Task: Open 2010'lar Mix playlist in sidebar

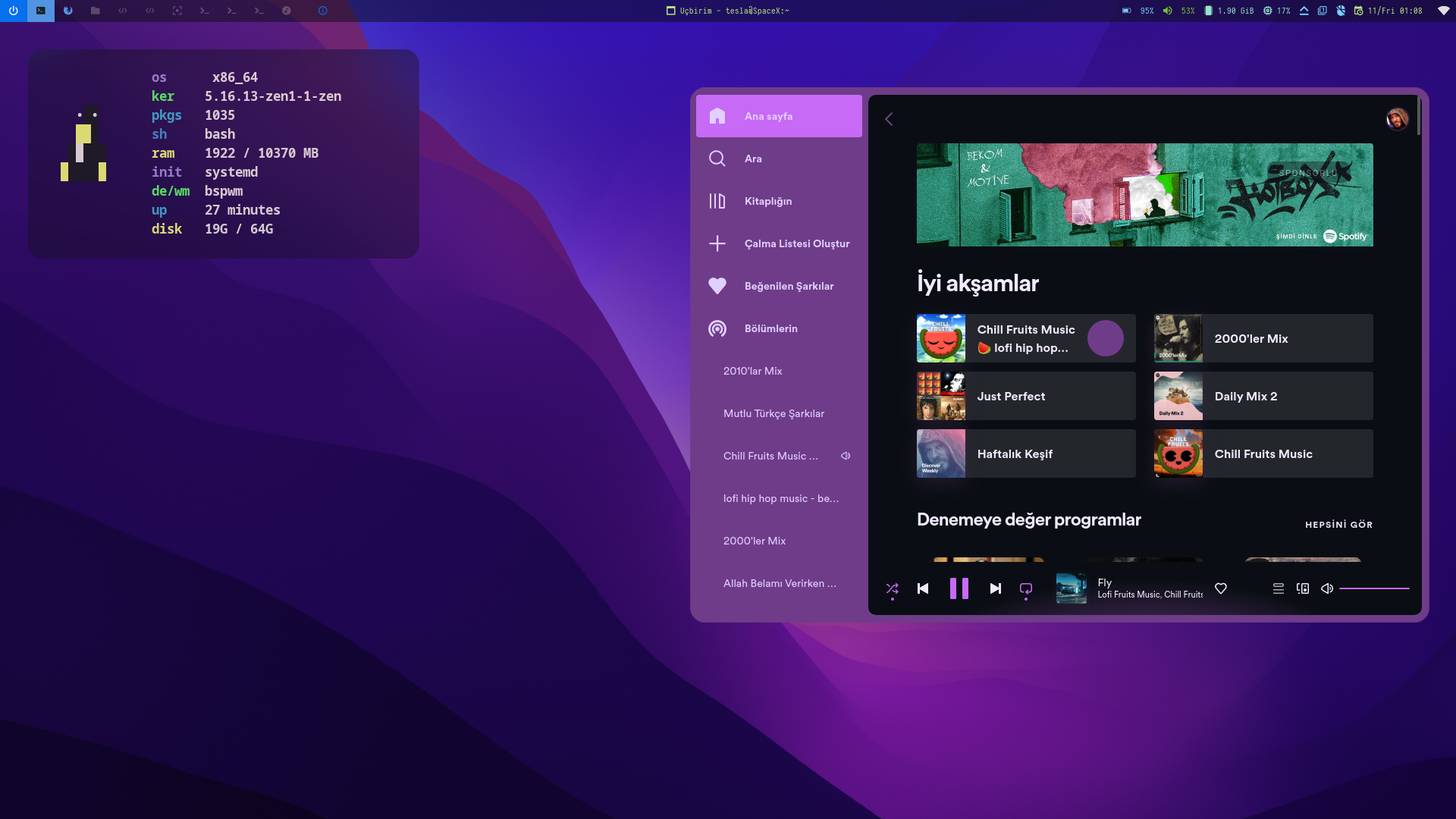Action: coord(752,371)
